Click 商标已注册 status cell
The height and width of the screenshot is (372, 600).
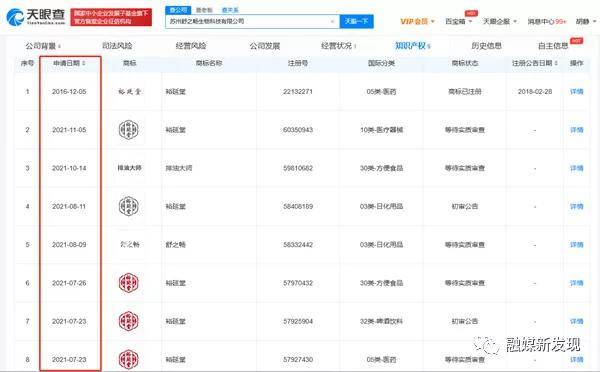point(465,92)
